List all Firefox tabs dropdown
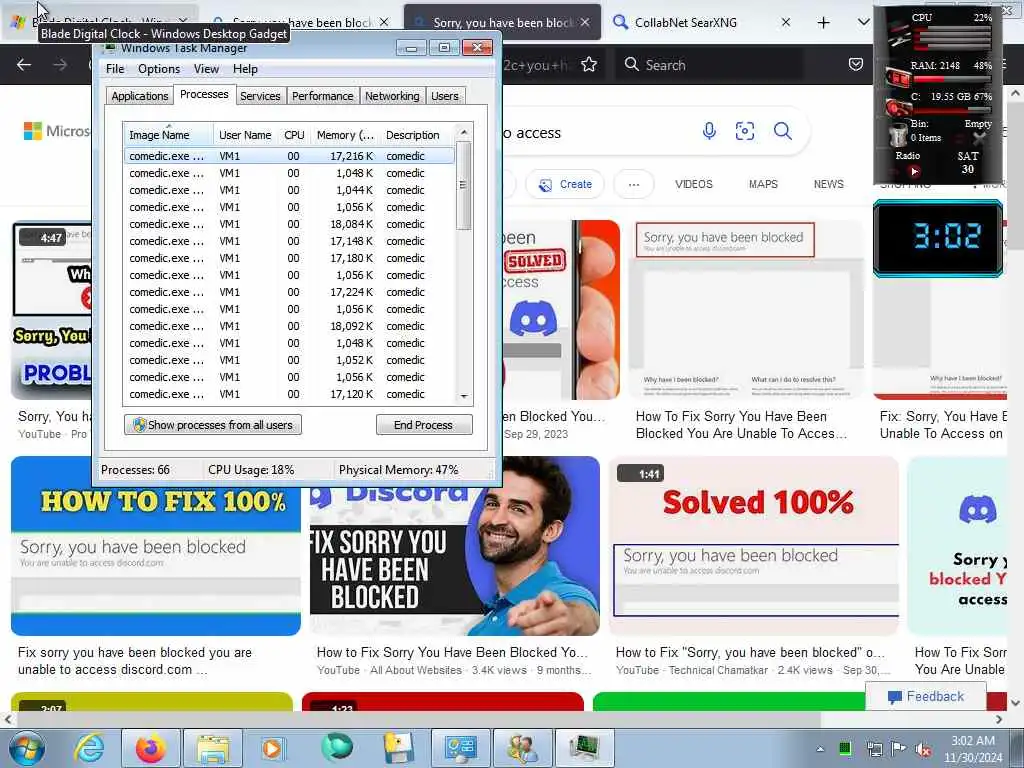 (x=863, y=22)
